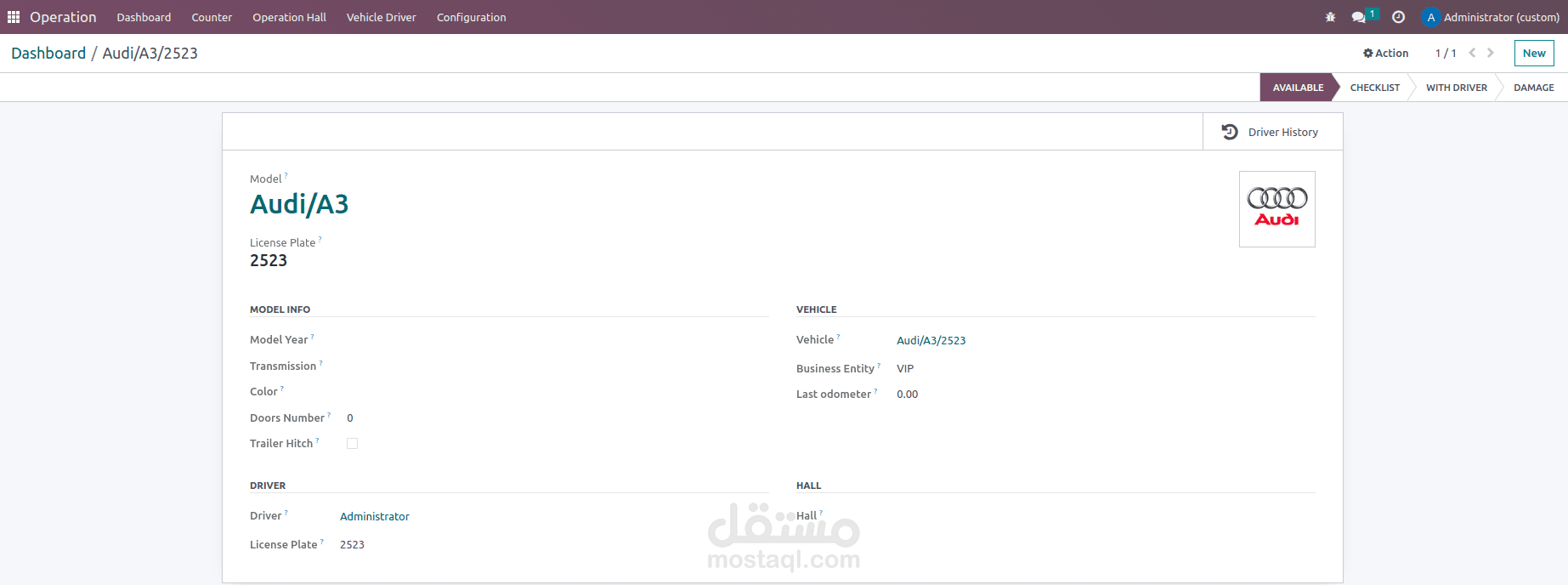Viewport: 1568px width, 585px height.
Task: Click the Audi logo image
Action: [x=1277, y=209]
